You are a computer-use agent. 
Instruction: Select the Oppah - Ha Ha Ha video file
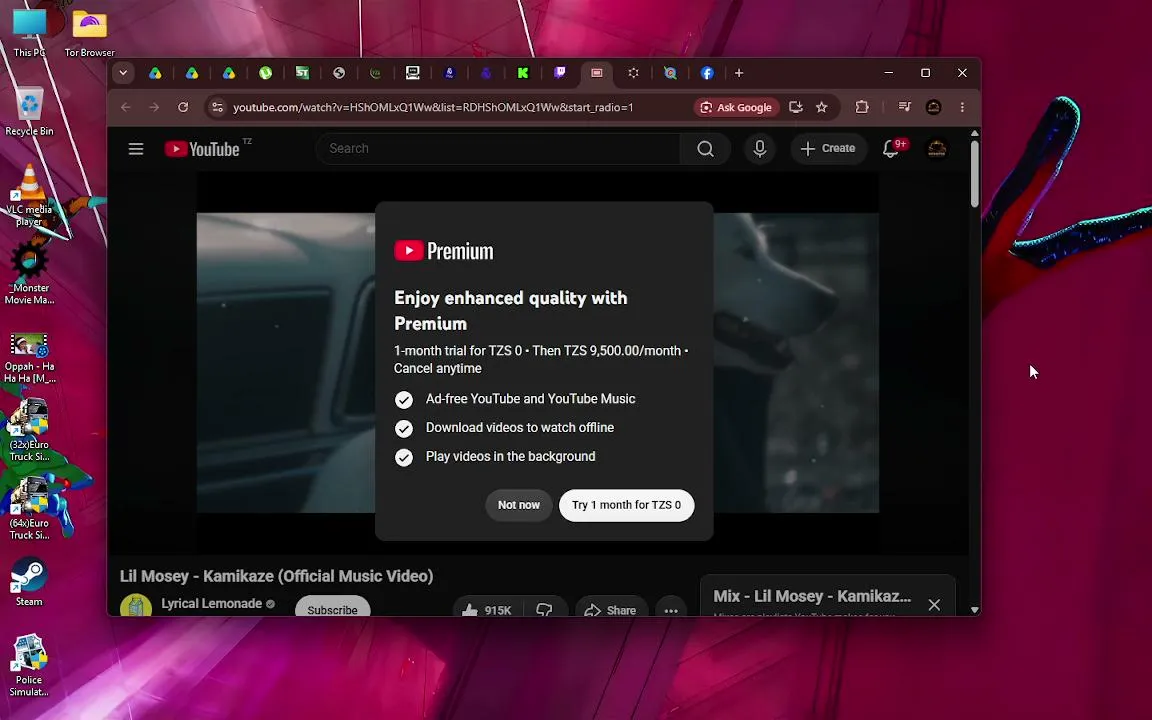pyautogui.click(x=29, y=358)
